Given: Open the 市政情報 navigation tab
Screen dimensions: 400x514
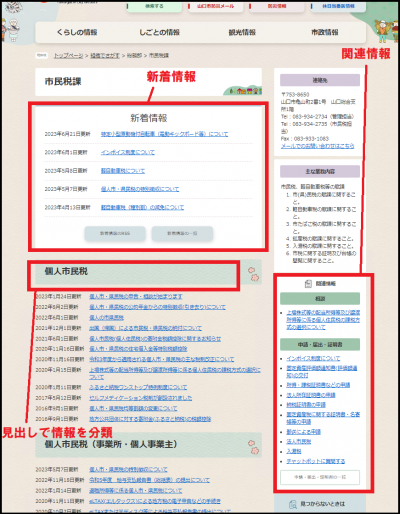Looking at the screenshot, I should [324, 32].
